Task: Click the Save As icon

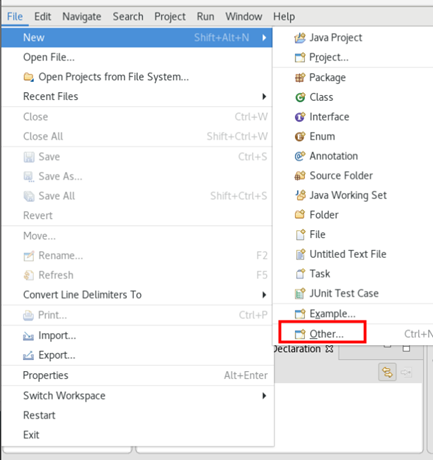Action: tap(29, 177)
